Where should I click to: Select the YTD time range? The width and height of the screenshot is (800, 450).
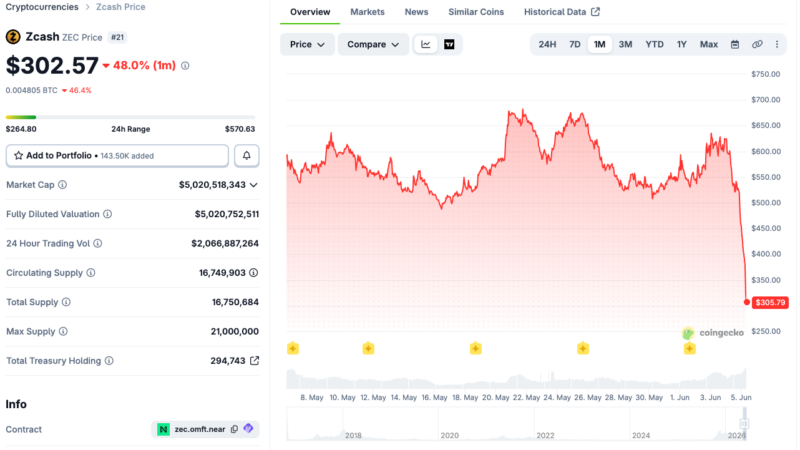655,44
